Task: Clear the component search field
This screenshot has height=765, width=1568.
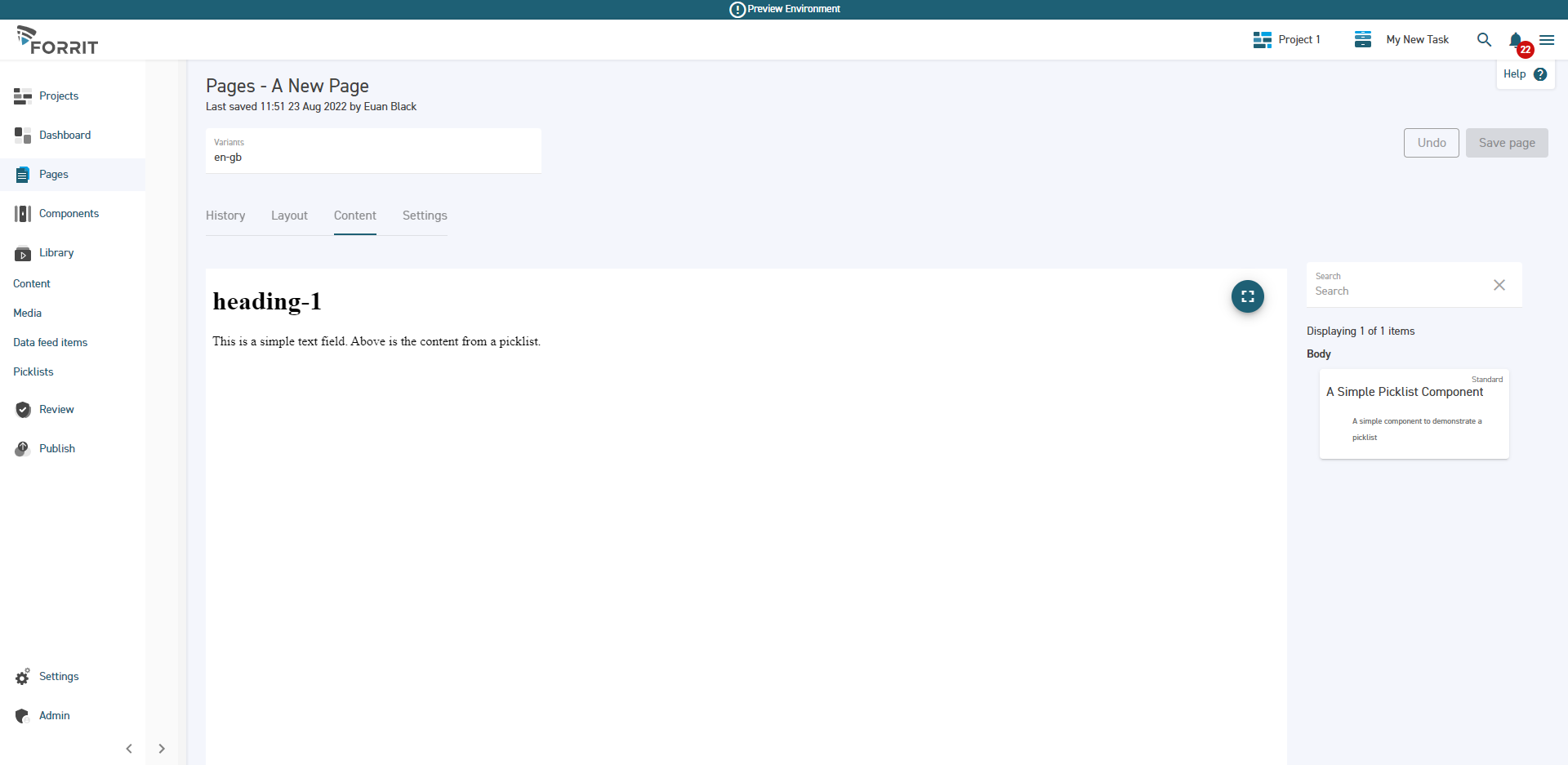Action: (1499, 285)
